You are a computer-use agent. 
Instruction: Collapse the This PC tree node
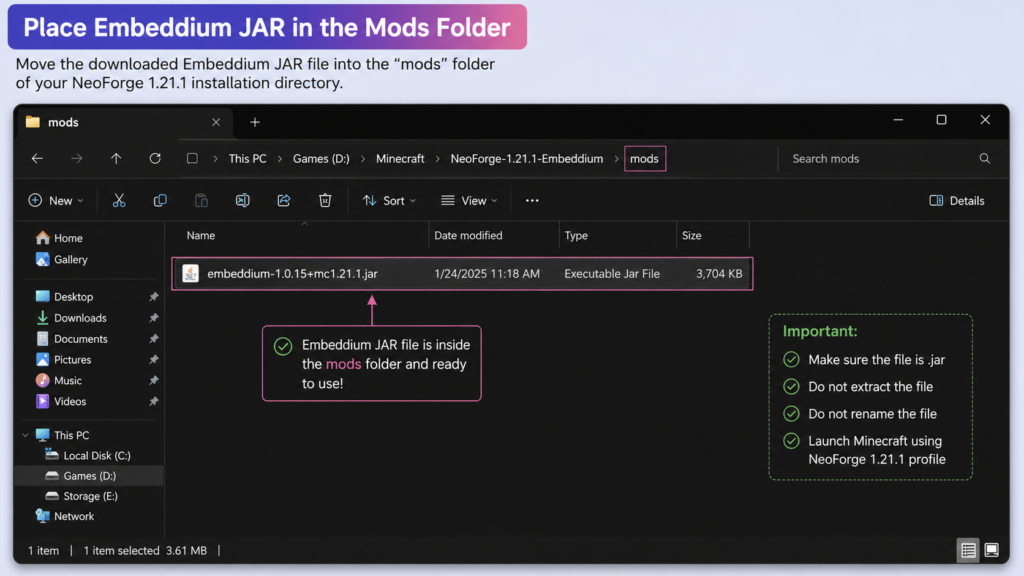click(25, 435)
